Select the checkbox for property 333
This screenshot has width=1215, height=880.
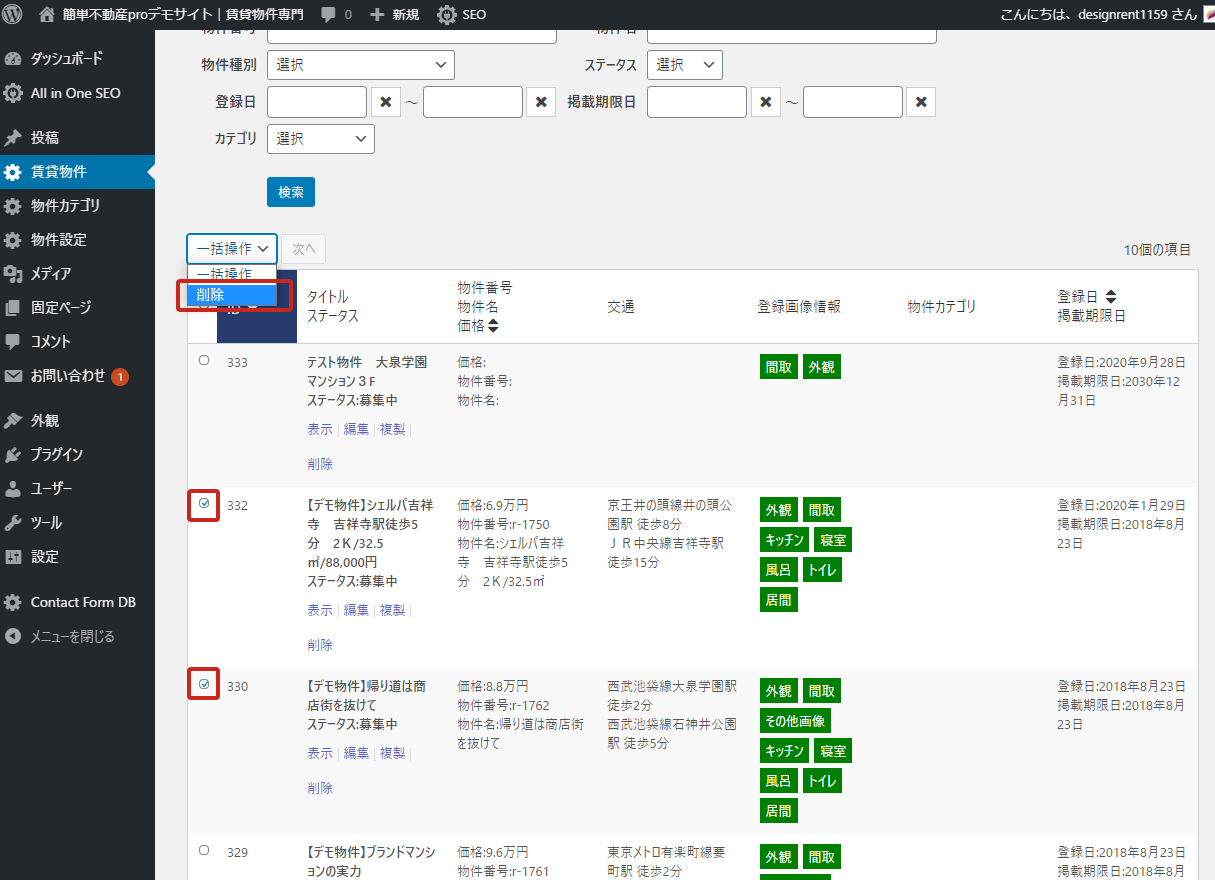point(204,360)
